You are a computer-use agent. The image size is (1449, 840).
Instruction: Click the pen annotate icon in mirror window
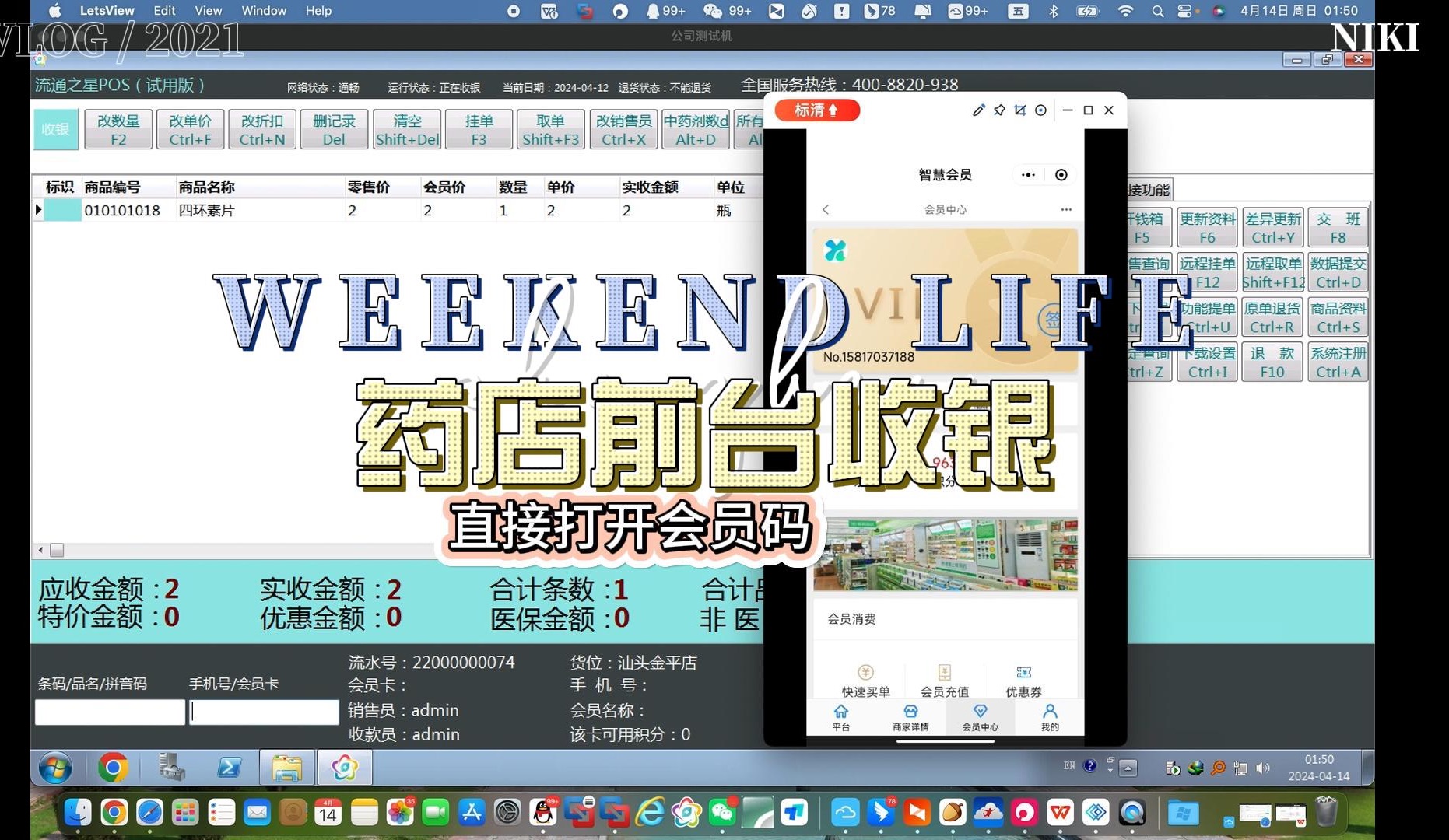tap(978, 110)
